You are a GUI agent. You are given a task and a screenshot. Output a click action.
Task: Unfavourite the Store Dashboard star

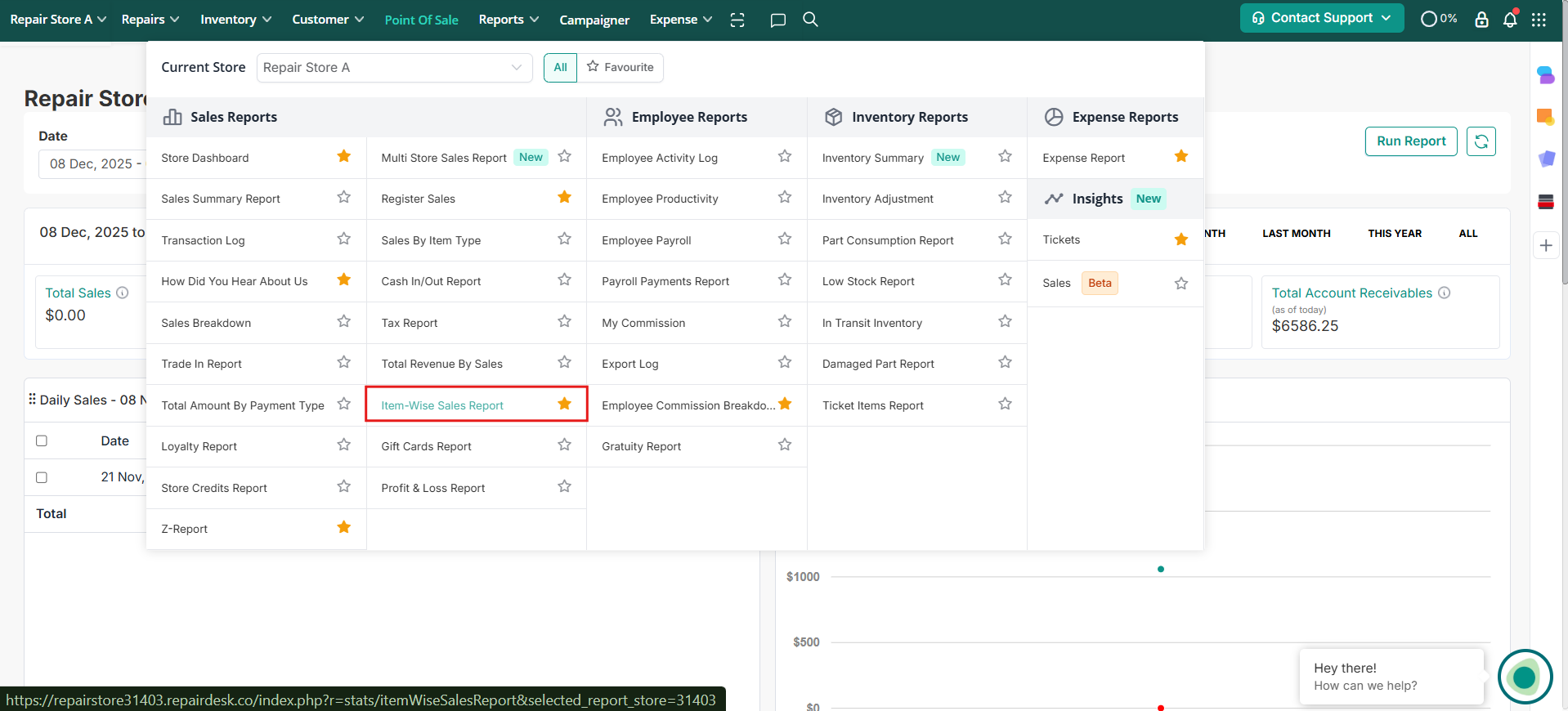[x=344, y=156]
